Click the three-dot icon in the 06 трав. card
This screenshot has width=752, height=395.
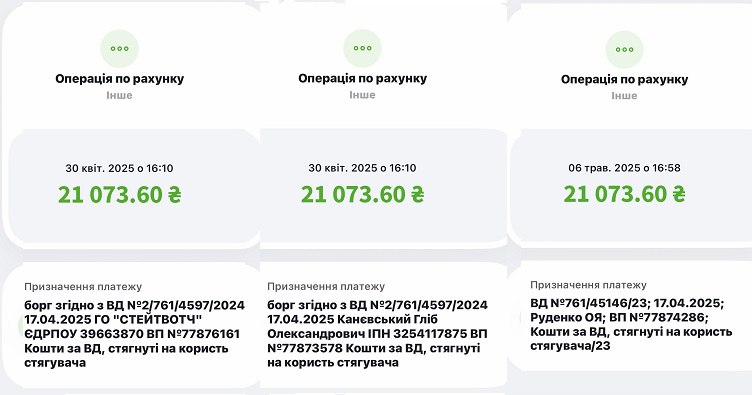(624, 49)
